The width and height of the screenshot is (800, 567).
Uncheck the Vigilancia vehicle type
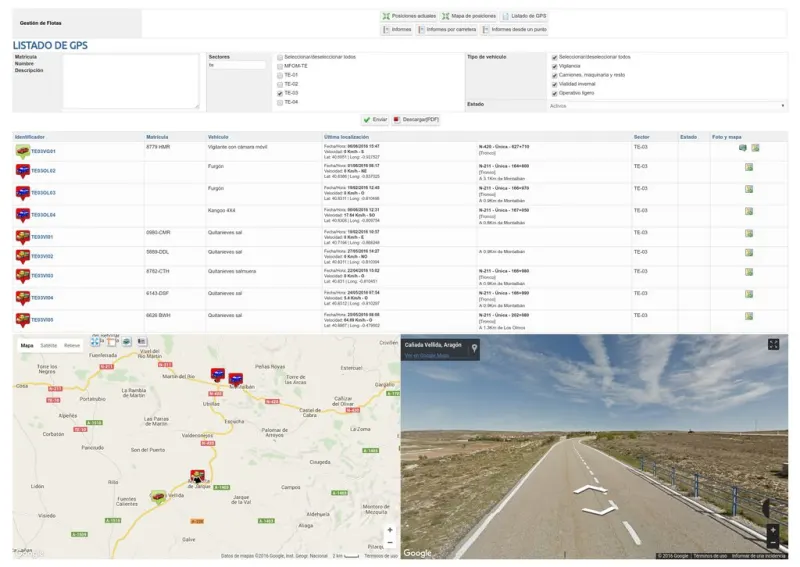(555, 66)
